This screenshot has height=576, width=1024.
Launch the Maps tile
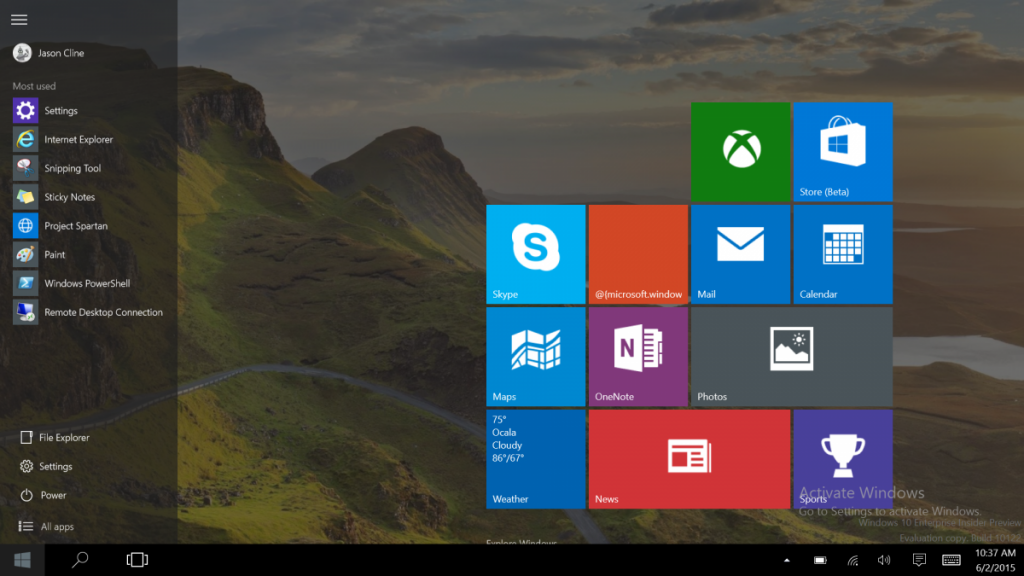[536, 357]
